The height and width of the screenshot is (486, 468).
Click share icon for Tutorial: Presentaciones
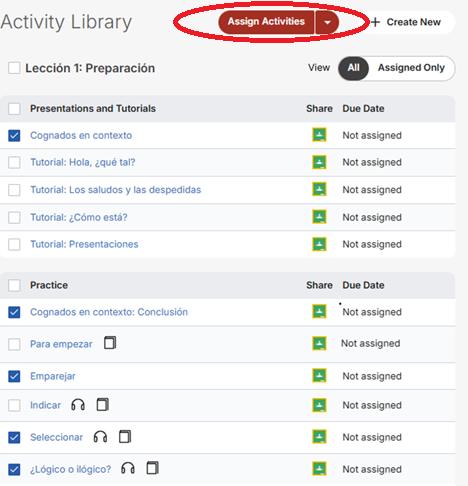click(319, 244)
